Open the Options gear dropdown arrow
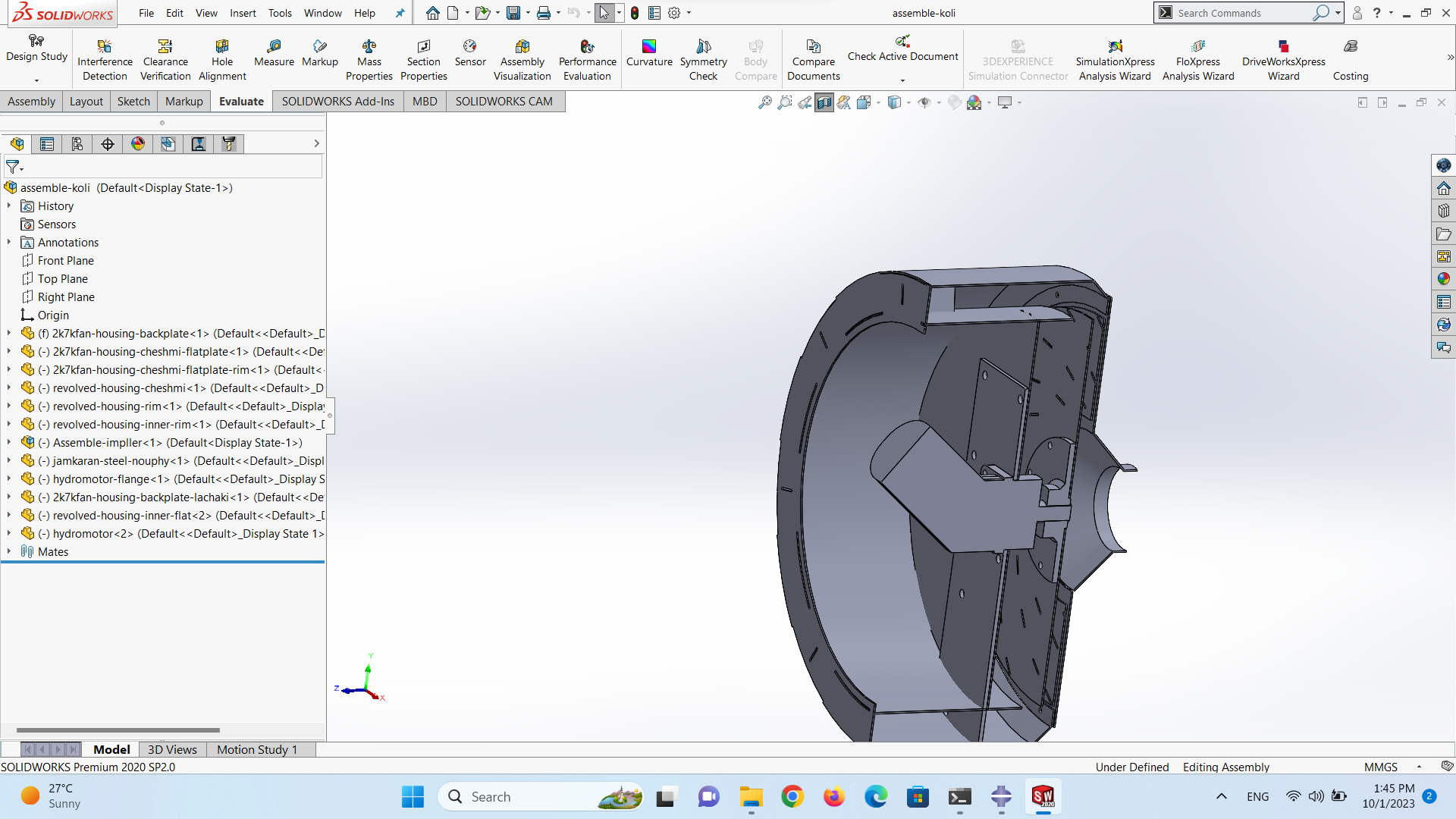The image size is (1456, 819). pyautogui.click(x=689, y=13)
